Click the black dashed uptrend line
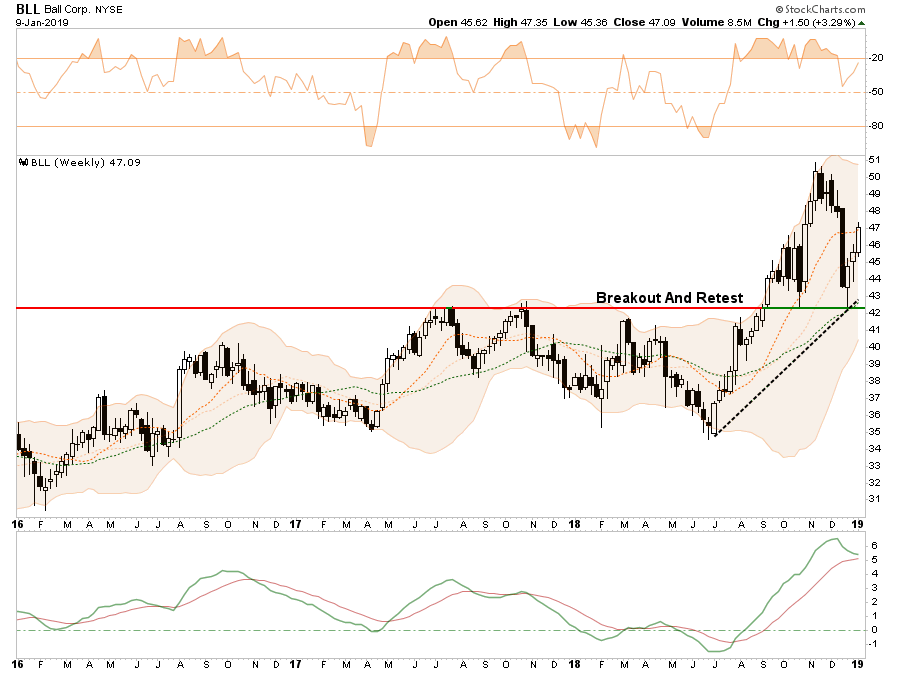The height and width of the screenshot is (673, 900). [x=786, y=367]
